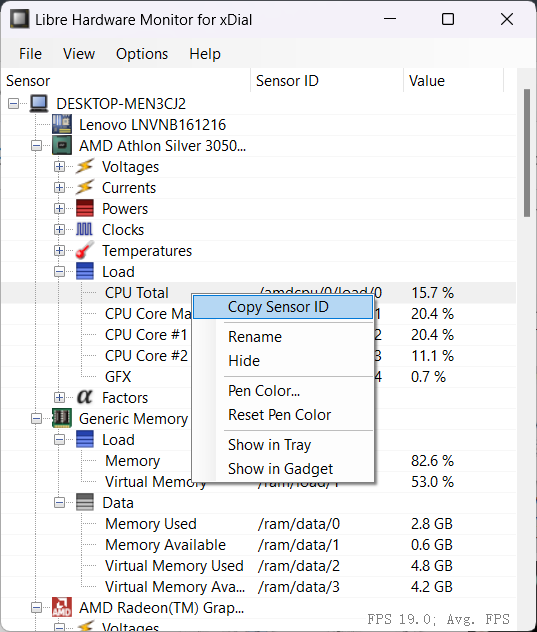Click the gray Data icon
The height and width of the screenshot is (632, 537).
[85, 502]
